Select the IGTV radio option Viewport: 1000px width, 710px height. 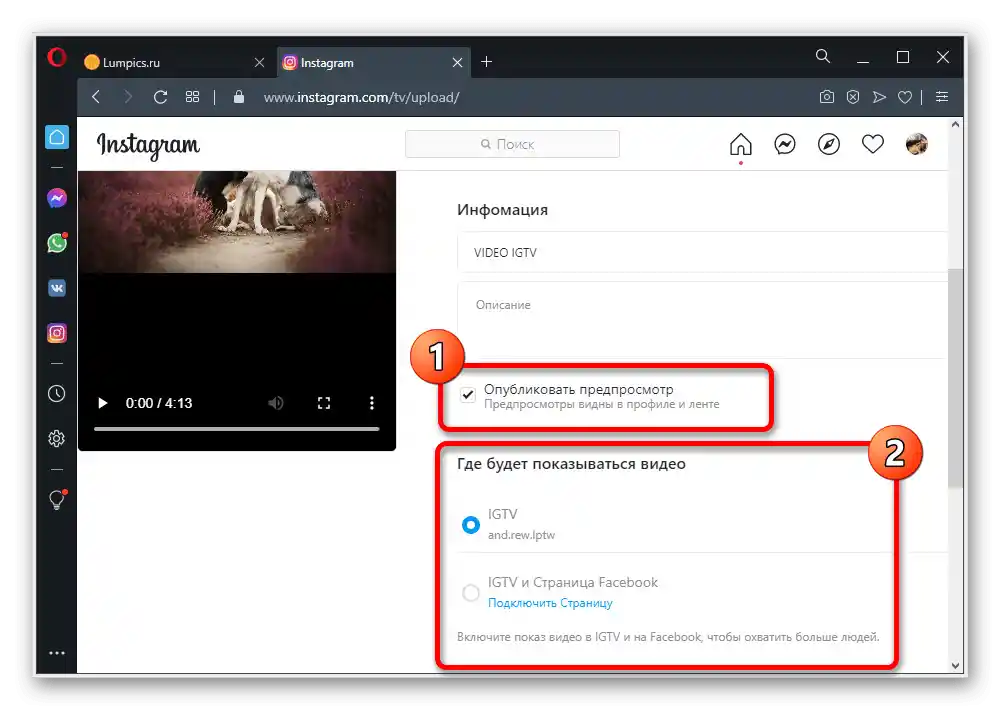471,525
